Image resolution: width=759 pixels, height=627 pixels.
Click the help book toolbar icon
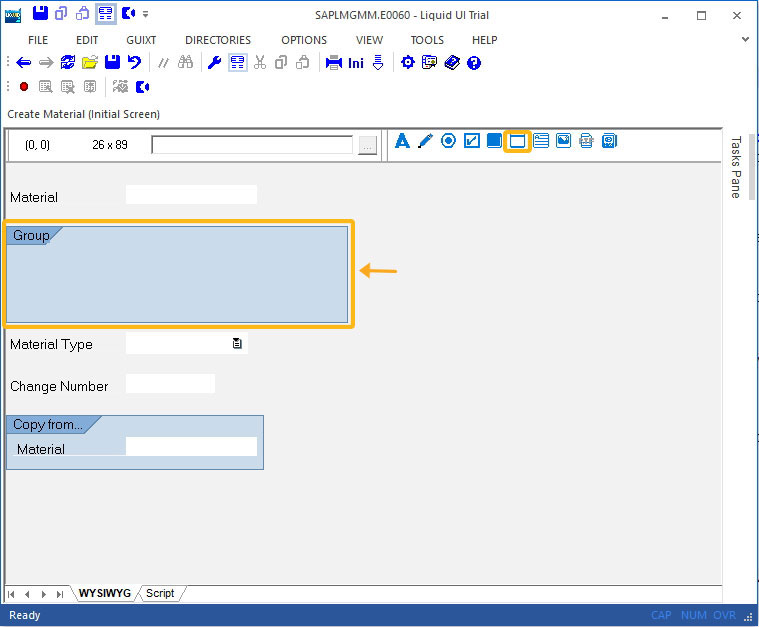[x=452, y=62]
